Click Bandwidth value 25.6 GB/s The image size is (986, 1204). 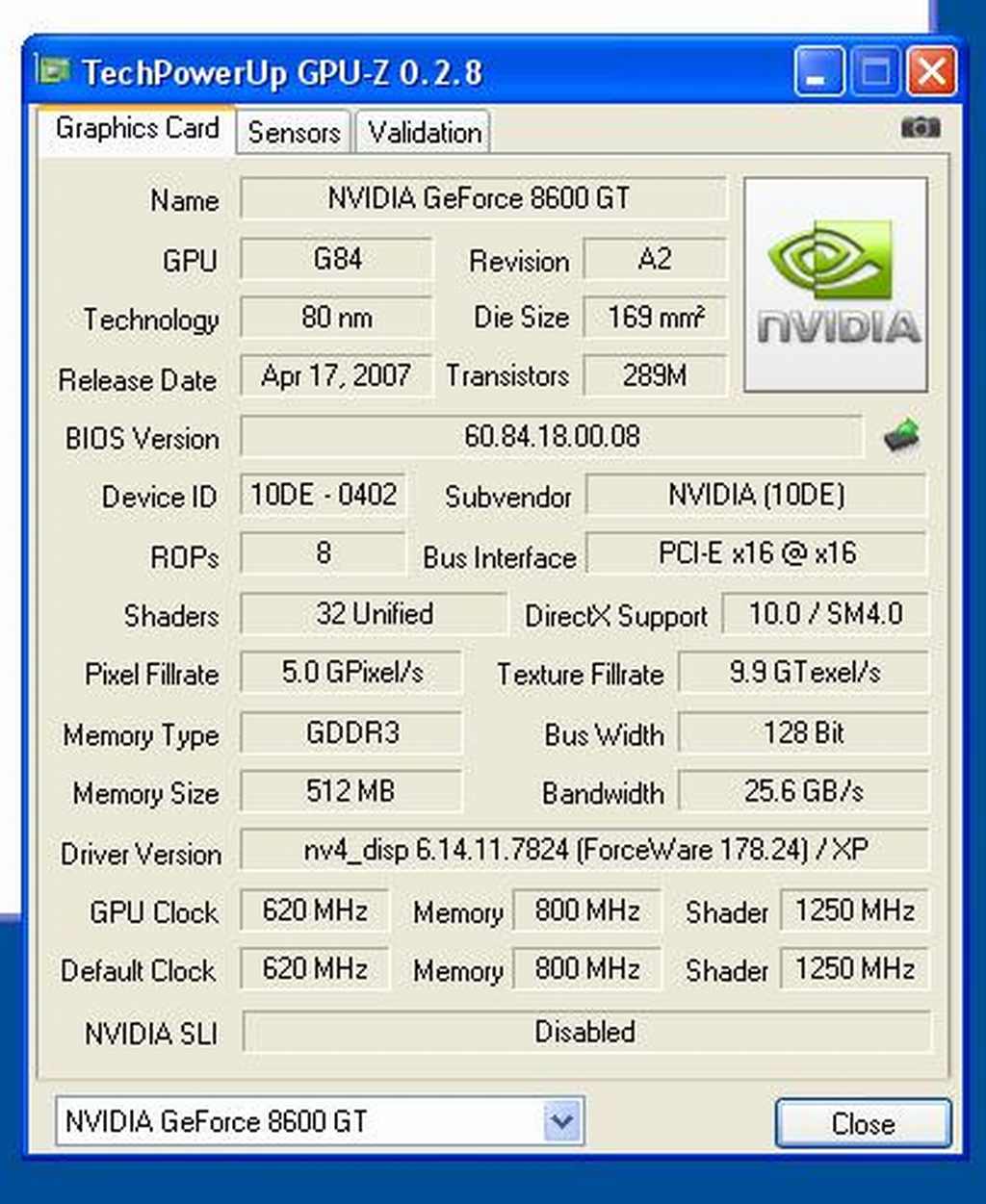click(803, 792)
